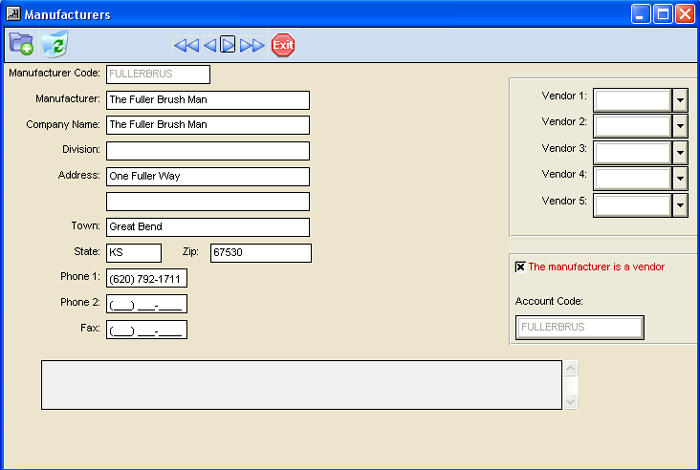The height and width of the screenshot is (470, 700).
Task: Go to the next record
Action: click(x=228, y=45)
